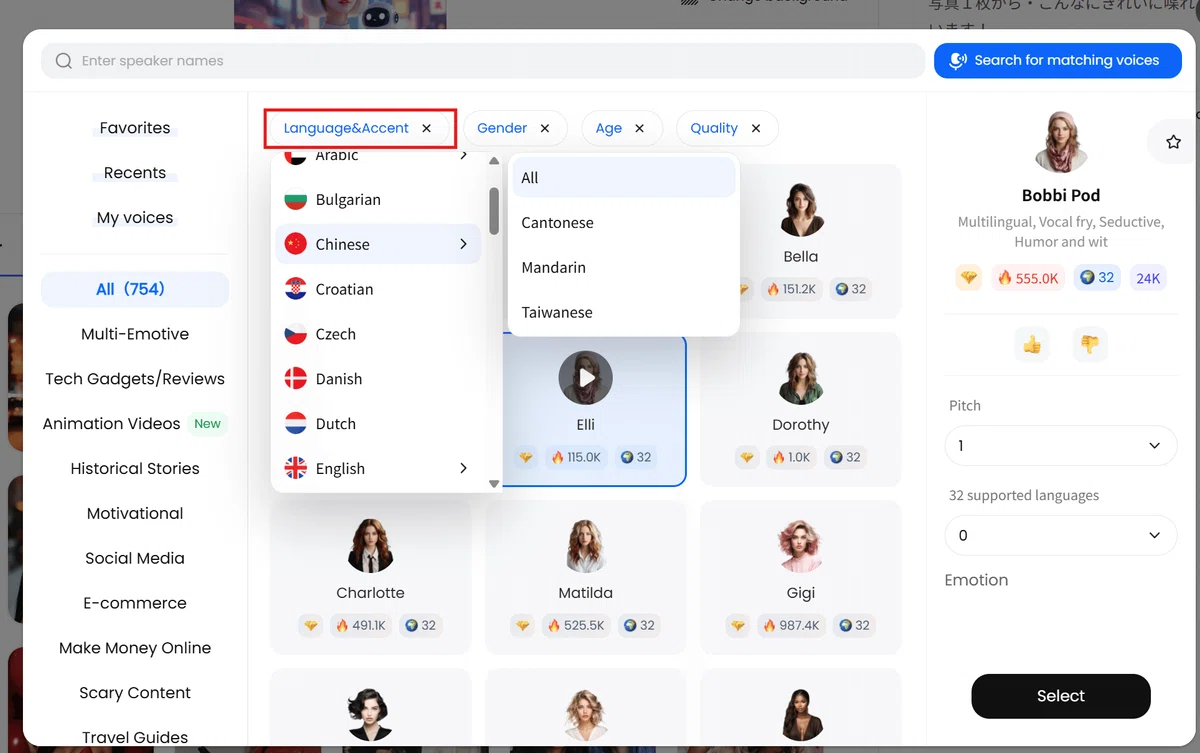Viewport: 1200px width, 753px height.
Task: Clear the Quality filter with its X
Action: (756, 128)
